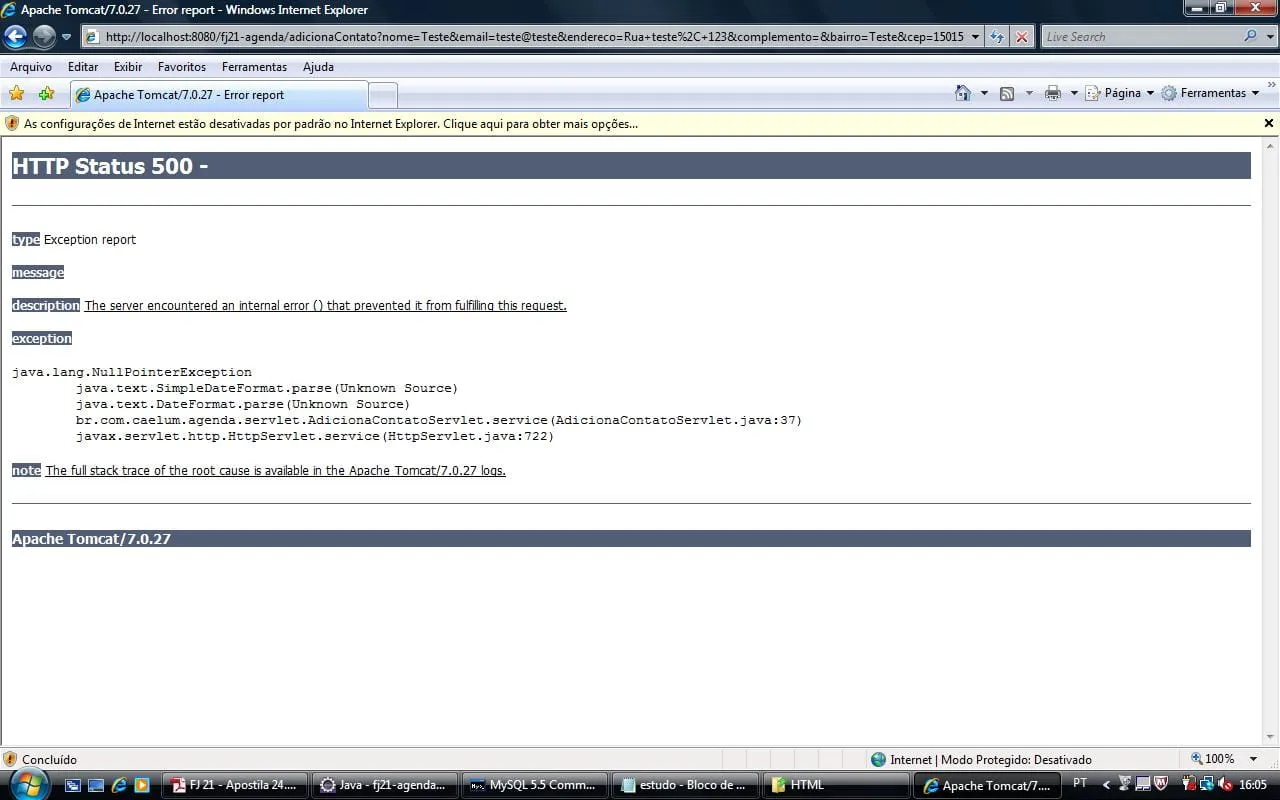Click the vertical scrollbar up arrow
The height and width of the screenshot is (800, 1280).
click(1270, 146)
